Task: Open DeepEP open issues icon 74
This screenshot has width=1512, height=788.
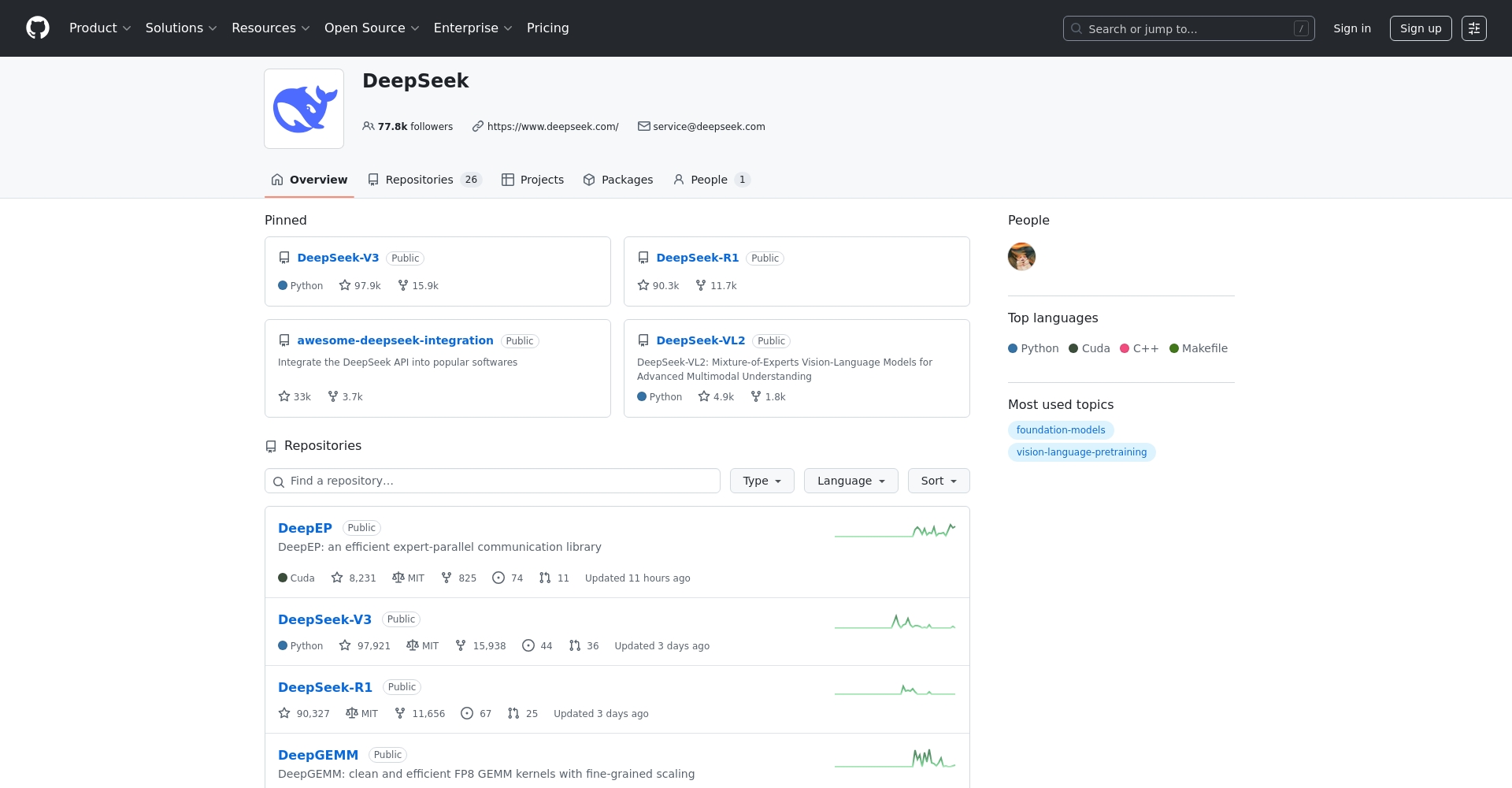Action: (x=498, y=578)
